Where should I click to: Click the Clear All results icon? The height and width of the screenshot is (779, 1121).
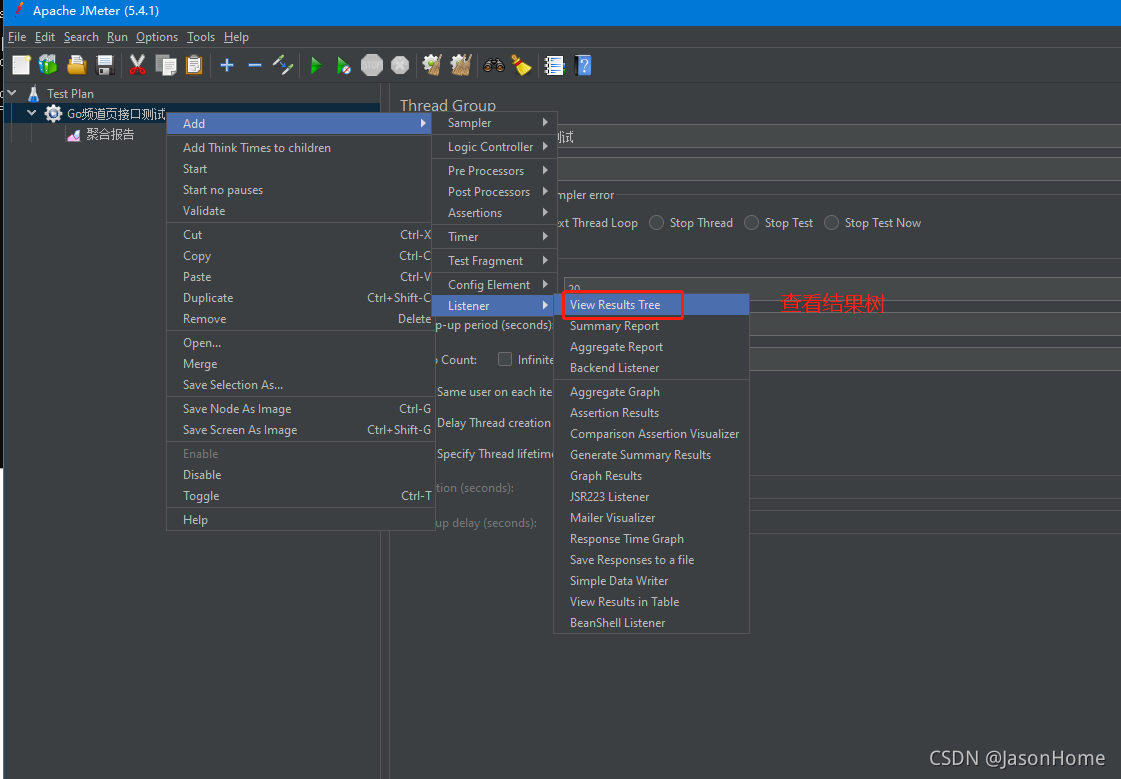click(x=460, y=65)
